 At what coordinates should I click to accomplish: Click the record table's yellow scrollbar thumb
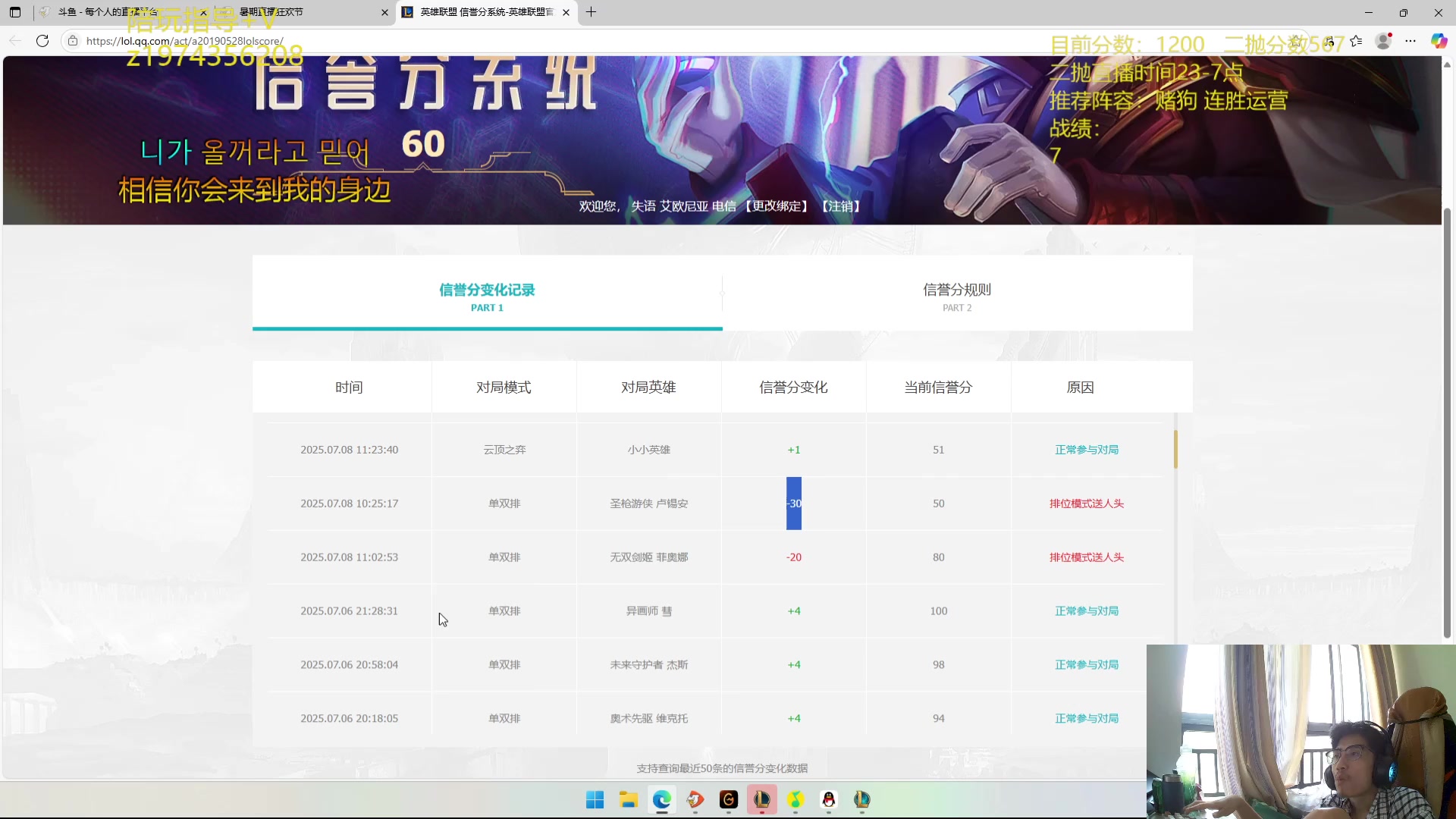point(1175,449)
